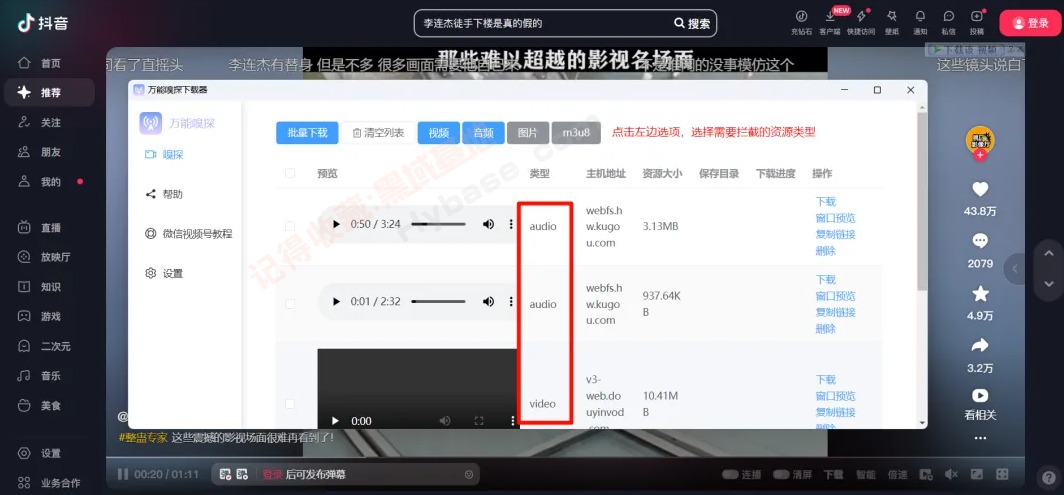
Task: Click the red 登录 login button
Action: 1031,23
